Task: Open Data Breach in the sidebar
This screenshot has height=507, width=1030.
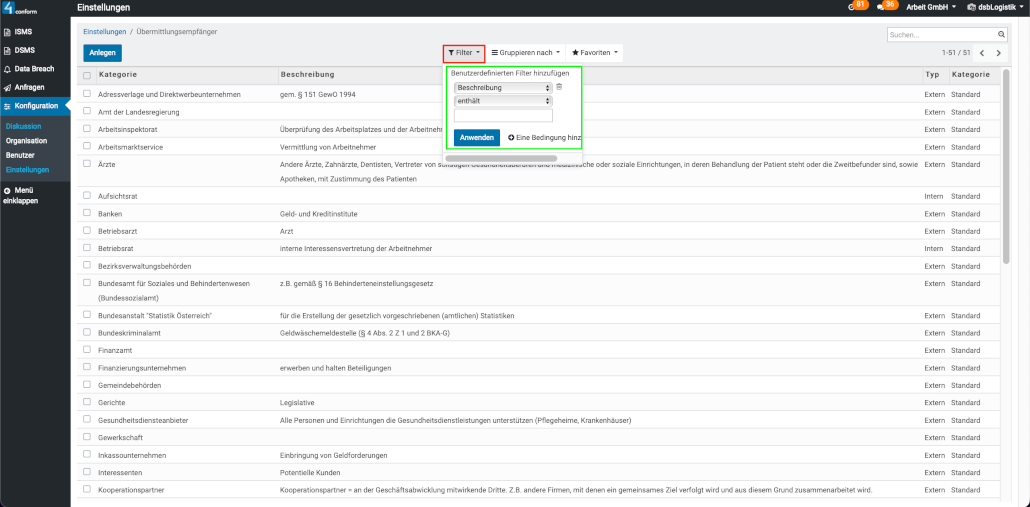Action: point(34,69)
